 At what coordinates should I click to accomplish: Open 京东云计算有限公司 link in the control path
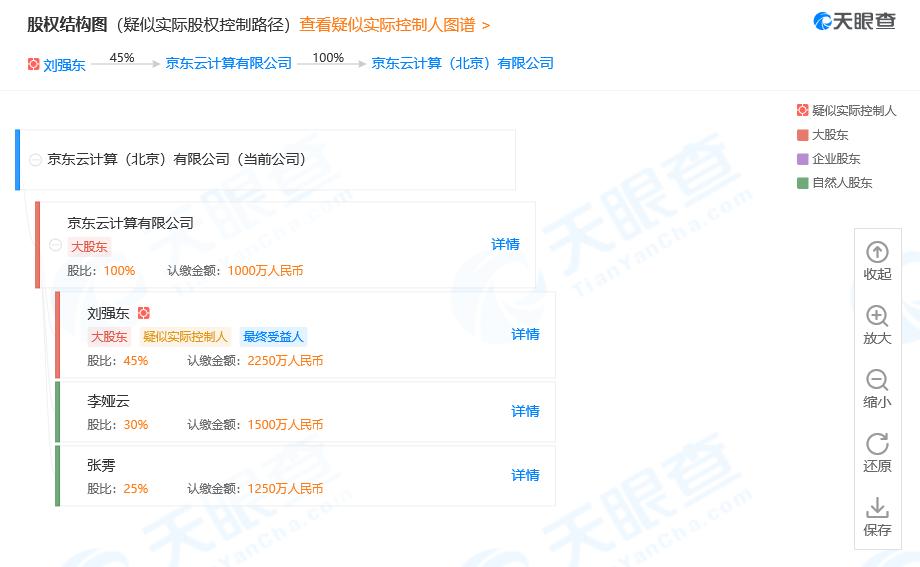[228, 63]
